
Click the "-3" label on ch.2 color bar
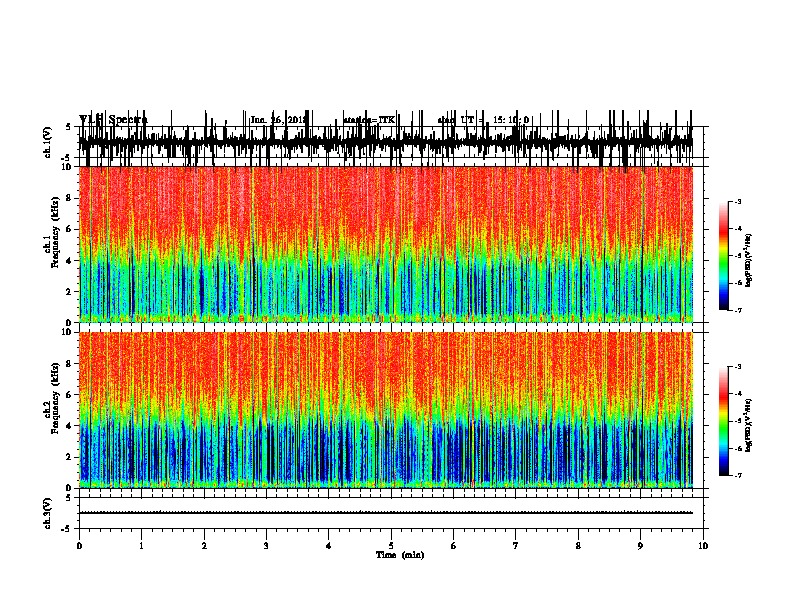(737, 367)
